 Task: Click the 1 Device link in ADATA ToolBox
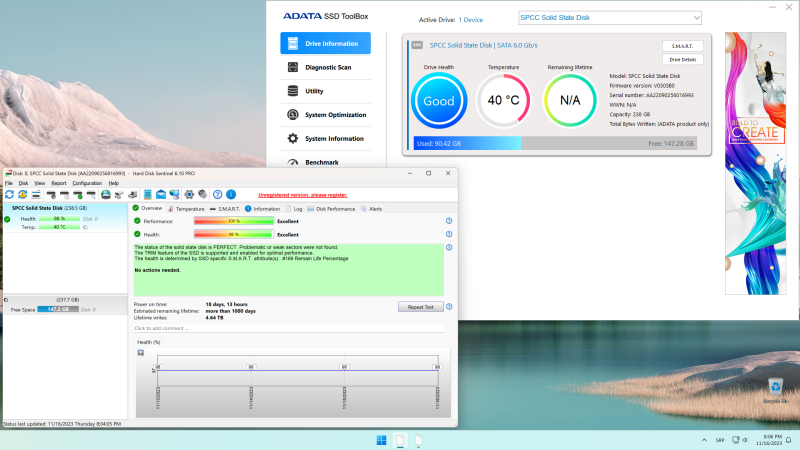pos(470,20)
